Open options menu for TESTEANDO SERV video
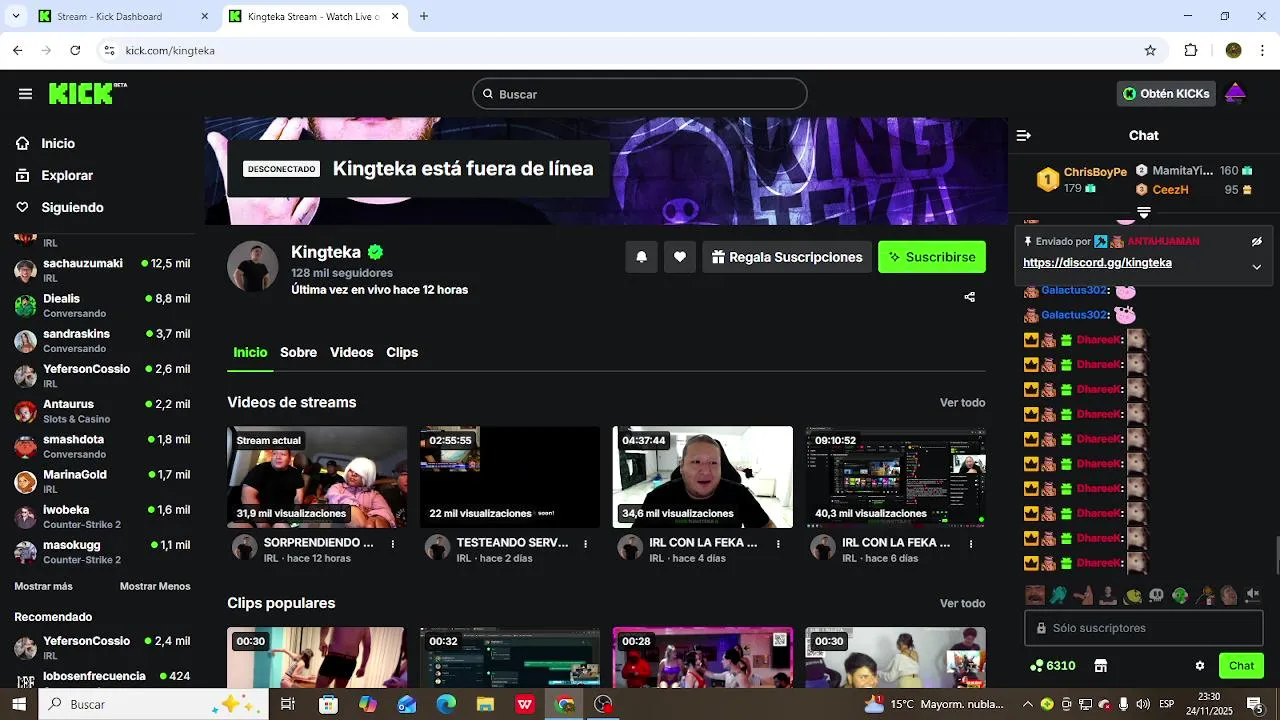Screen dimensions: 1280x720 [586, 544]
